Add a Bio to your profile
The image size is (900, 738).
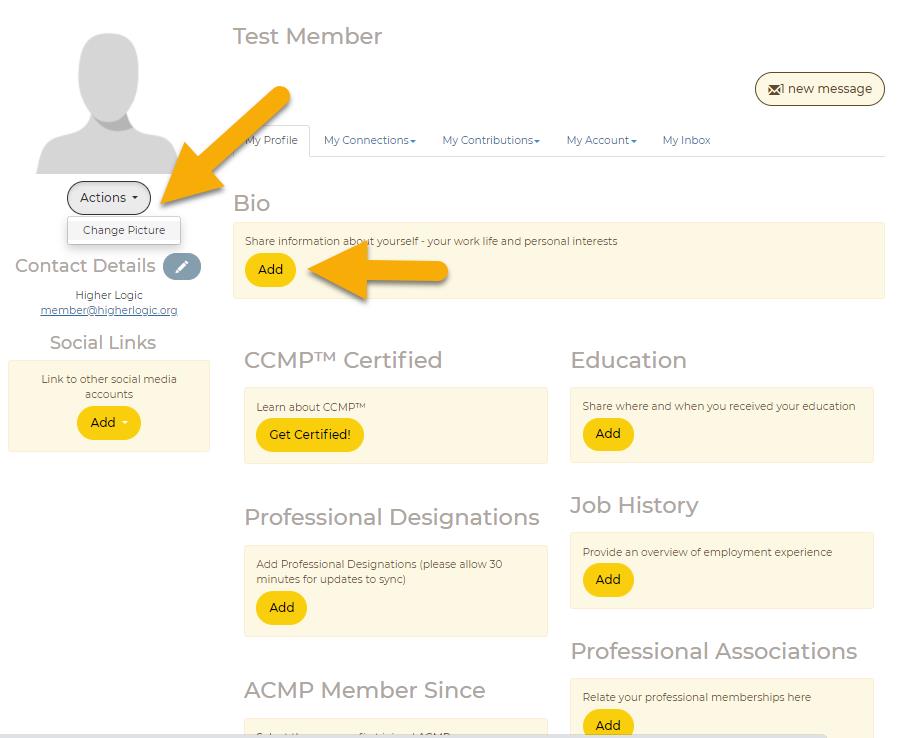(269, 270)
